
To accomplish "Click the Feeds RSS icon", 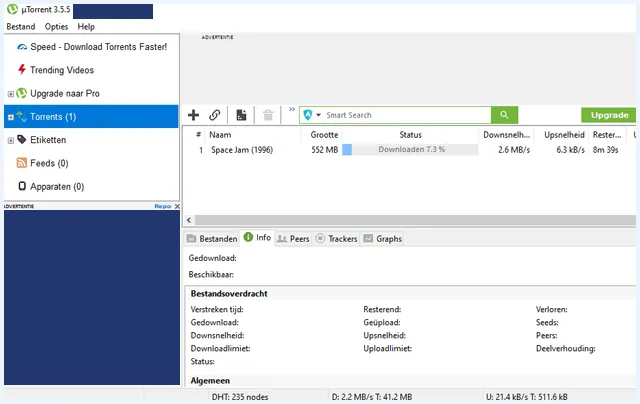I will (22, 163).
